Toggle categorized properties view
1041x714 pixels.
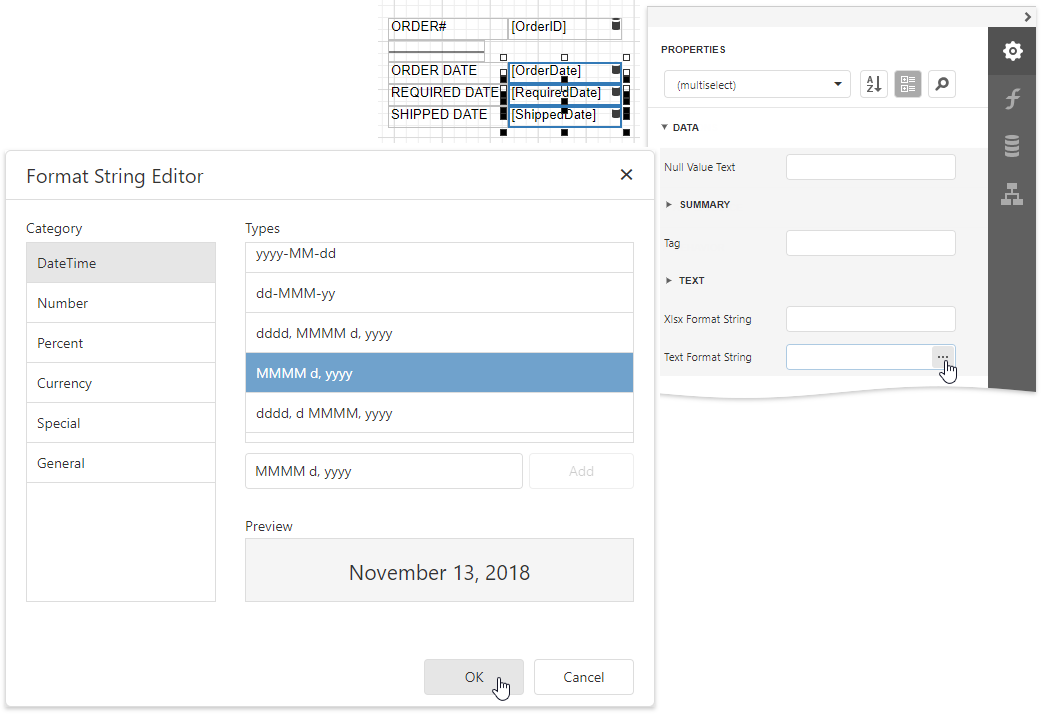point(908,85)
